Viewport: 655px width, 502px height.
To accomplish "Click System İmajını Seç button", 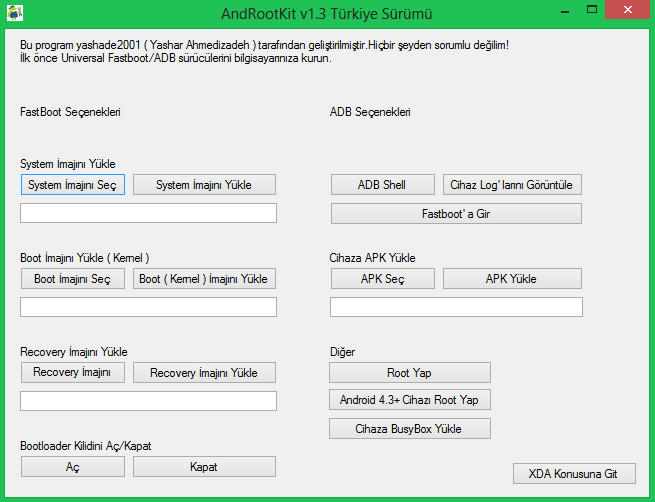I will (x=73, y=185).
